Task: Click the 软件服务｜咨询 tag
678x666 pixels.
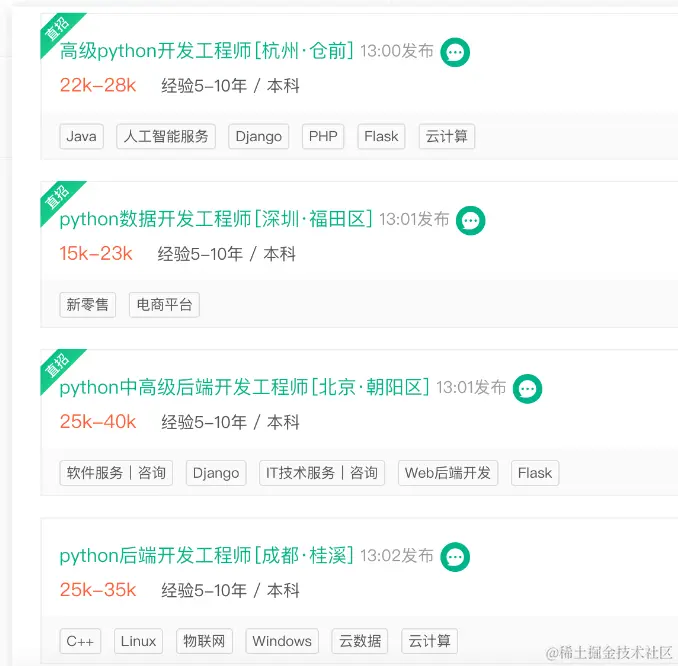Action: tap(116, 473)
